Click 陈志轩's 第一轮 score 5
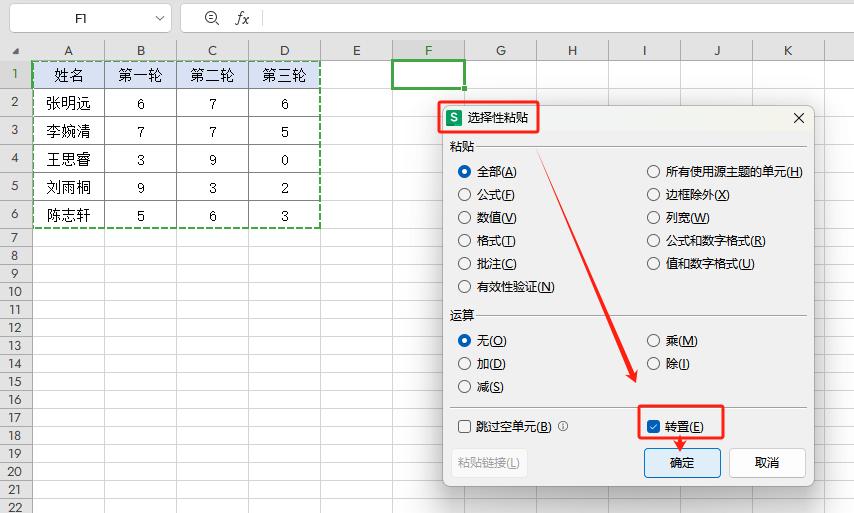 click(141, 215)
